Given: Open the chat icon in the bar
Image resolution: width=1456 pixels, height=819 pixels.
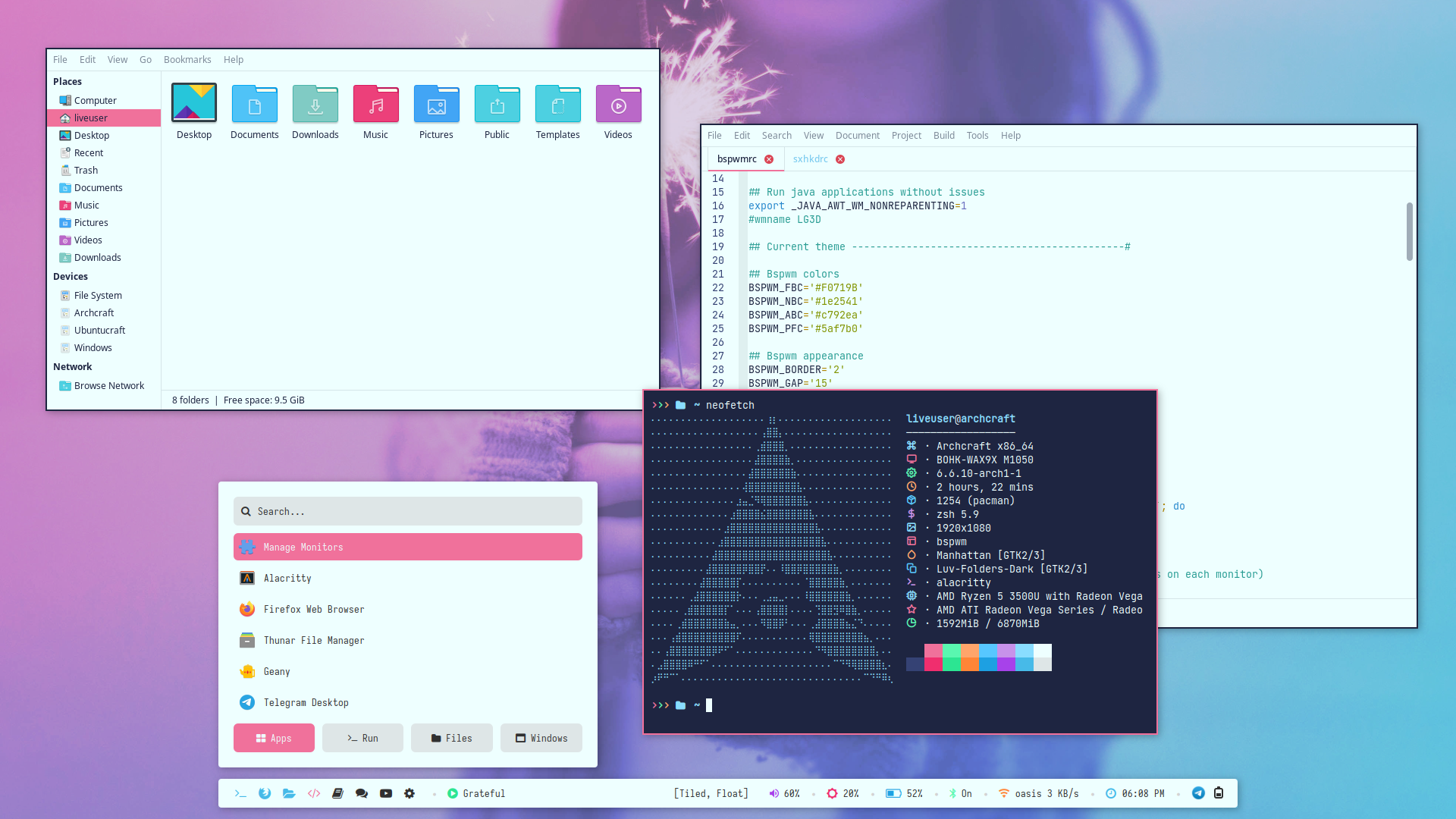Looking at the screenshot, I should click(x=362, y=793).
